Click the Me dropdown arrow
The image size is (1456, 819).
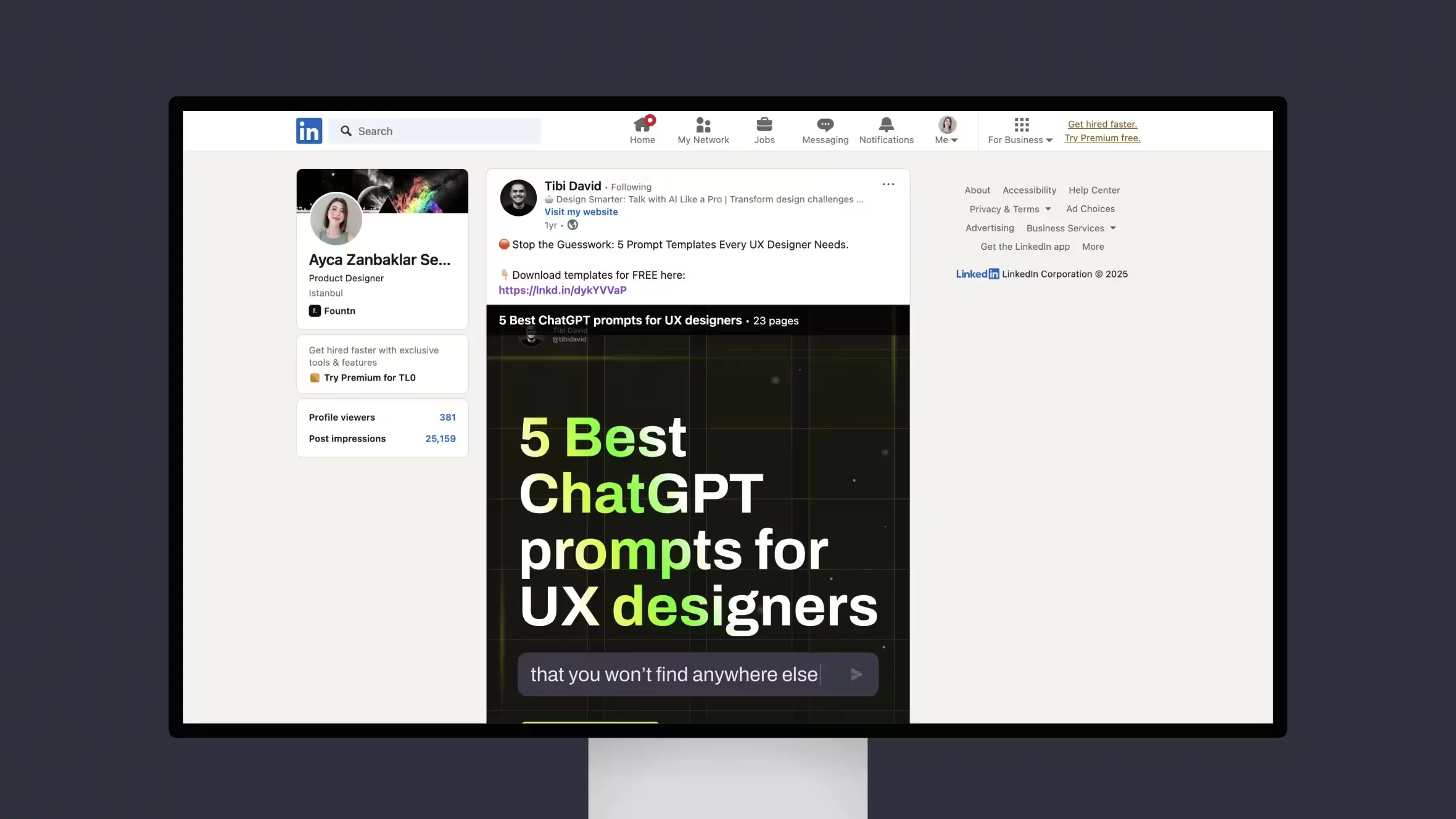pos(954,140)
